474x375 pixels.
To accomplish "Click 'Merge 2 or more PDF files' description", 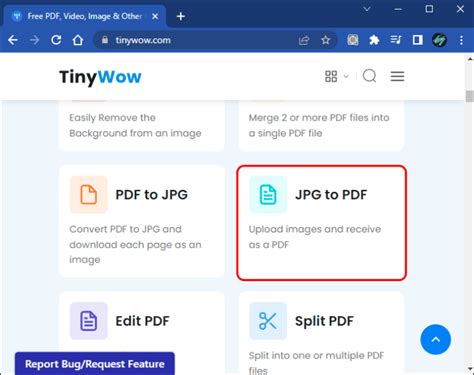I will pos(319,125).
